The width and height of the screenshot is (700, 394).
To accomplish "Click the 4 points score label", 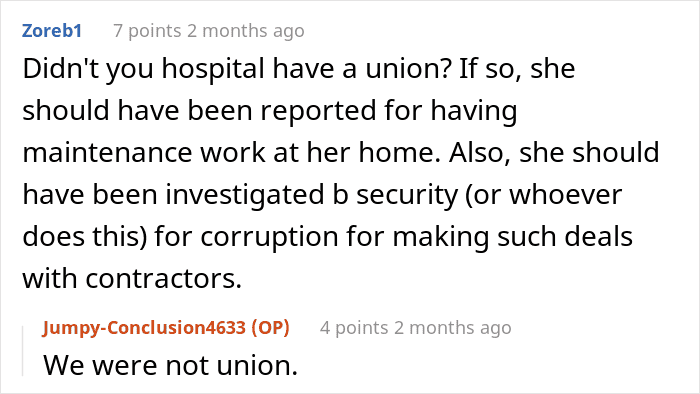I will (354, 328).
